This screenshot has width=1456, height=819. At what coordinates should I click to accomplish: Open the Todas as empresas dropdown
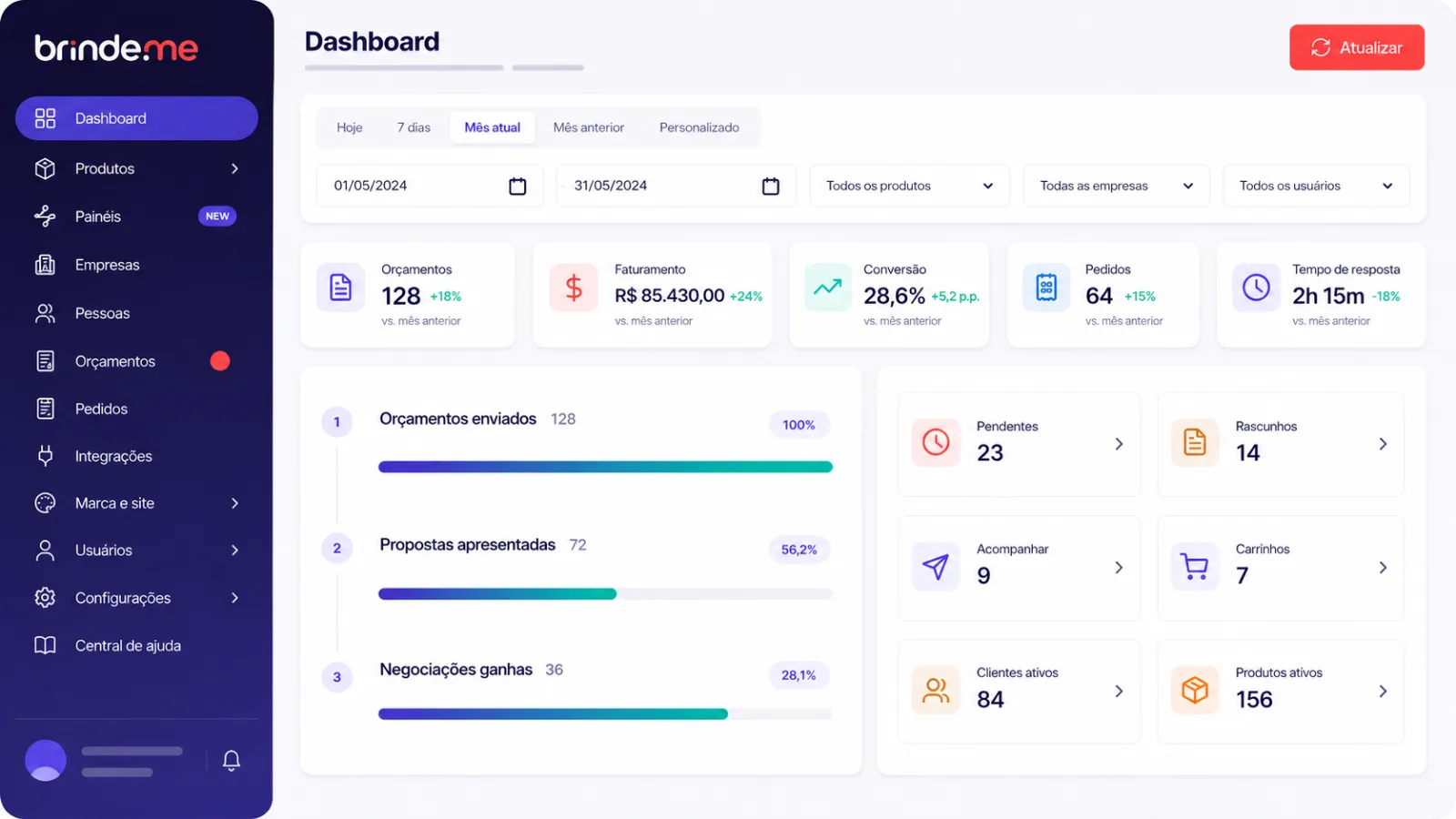point(1116,186)
